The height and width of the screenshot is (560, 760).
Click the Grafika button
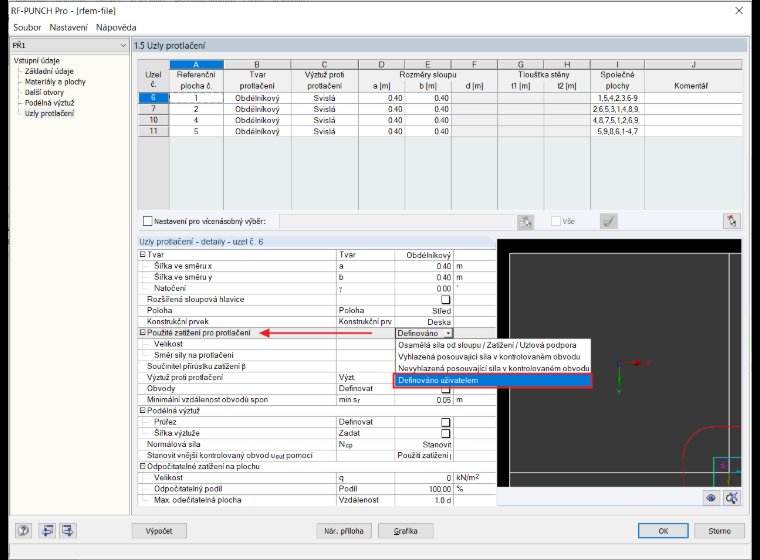click(406, 531)
